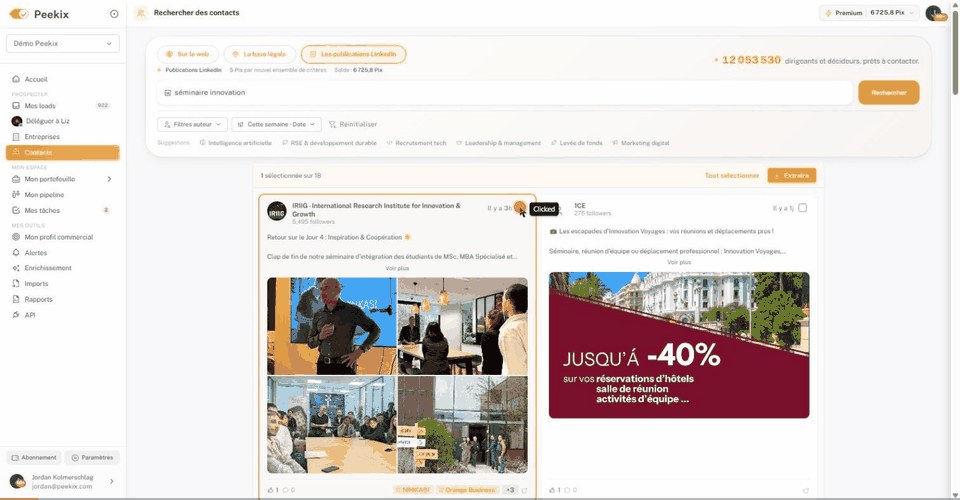Choose Leadership & management suggestion
Image resolution: width=960 pixels, height=500 pixels.
[498, 143]
